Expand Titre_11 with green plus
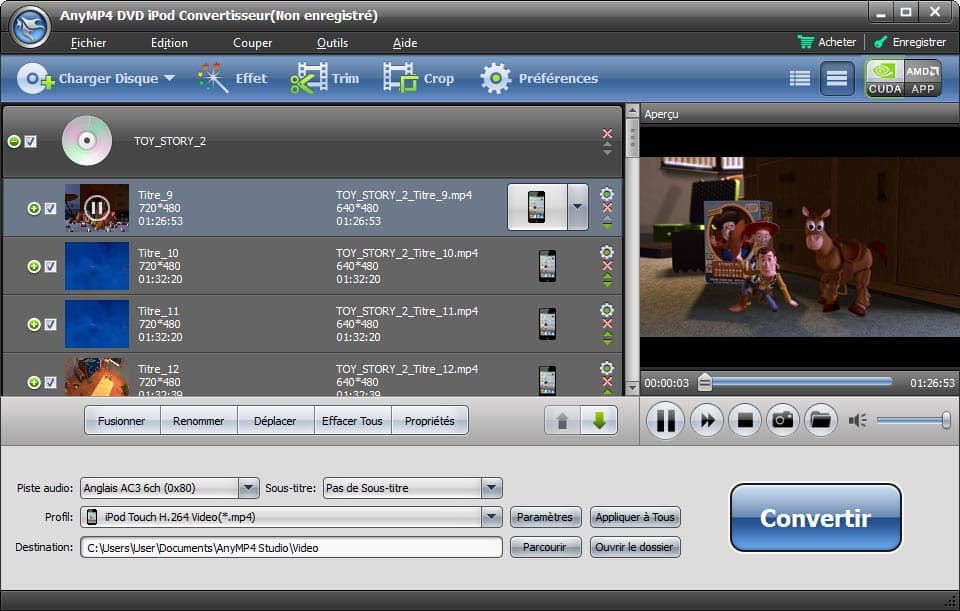Image resolution: width=960 pixels, height=611 pixels. (x=34, y=324)
